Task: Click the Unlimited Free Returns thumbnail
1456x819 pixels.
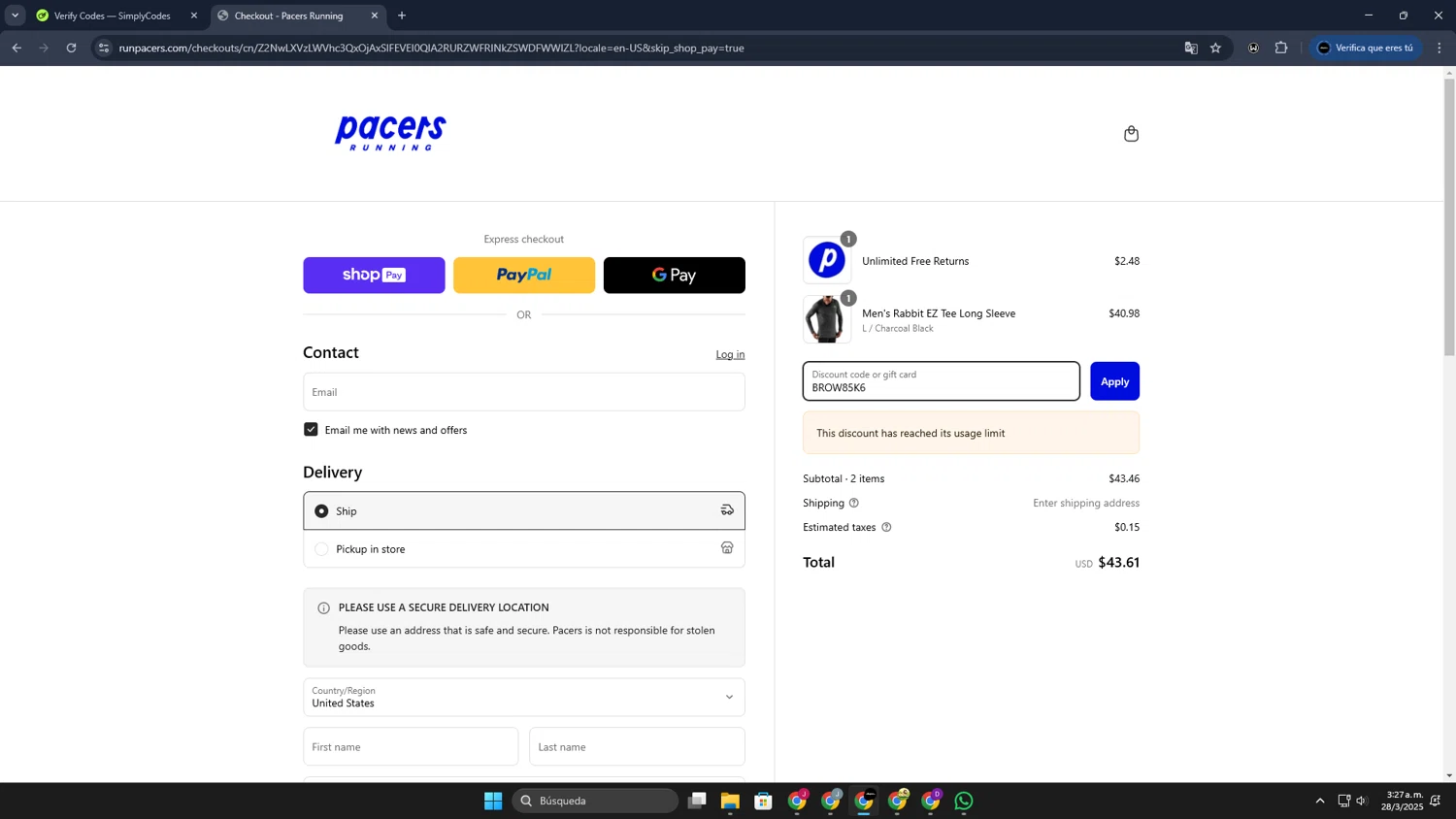Action: tap(827, 260)
